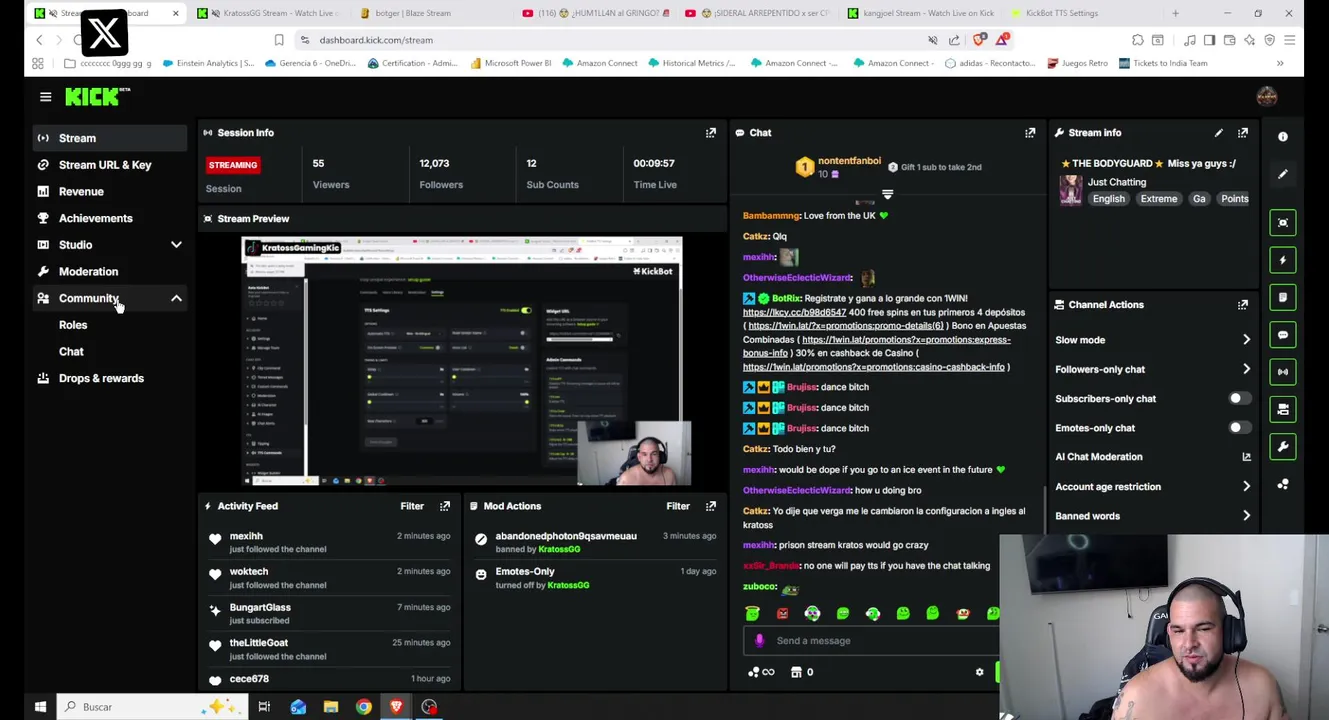Expand Slow mode options

pos(1246,340)
